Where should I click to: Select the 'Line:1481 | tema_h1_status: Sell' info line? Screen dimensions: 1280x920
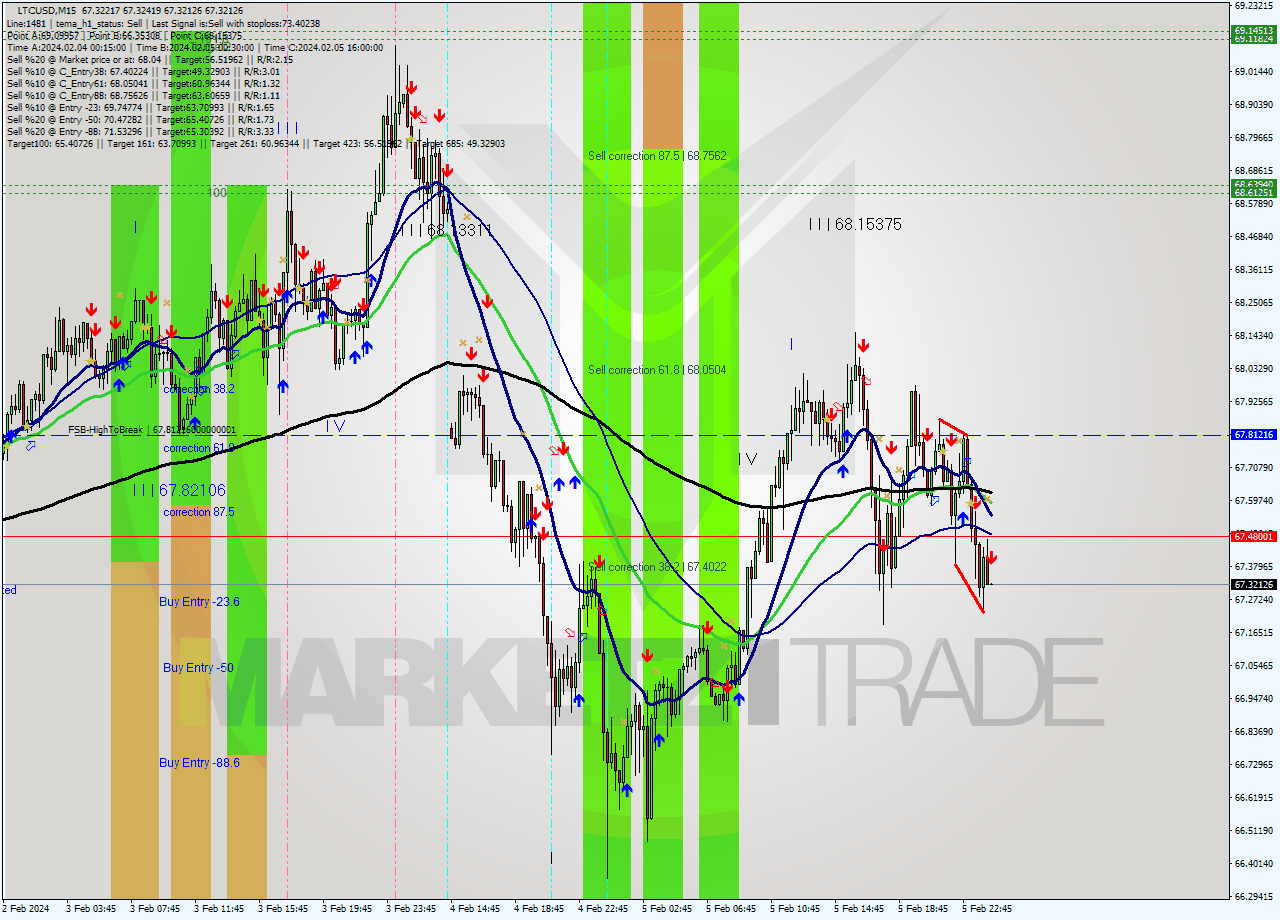tap(163, 23)
